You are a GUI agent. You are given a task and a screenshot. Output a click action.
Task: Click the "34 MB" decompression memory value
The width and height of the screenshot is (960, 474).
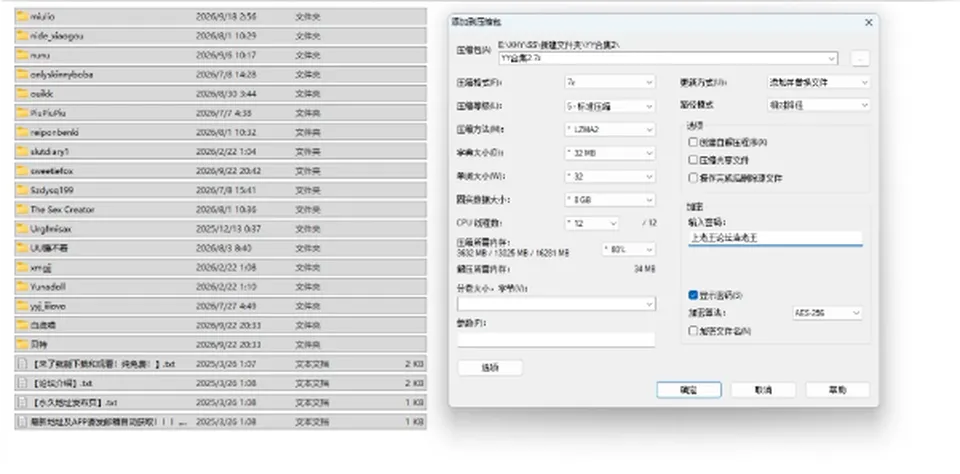[x=645, y=269]
